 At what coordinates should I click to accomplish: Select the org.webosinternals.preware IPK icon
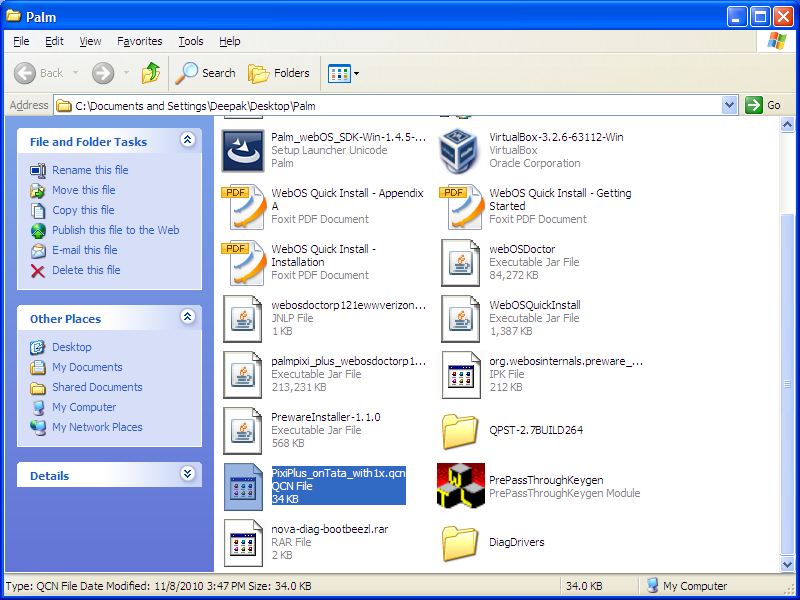pyautogui.click(x=461, y=375)
